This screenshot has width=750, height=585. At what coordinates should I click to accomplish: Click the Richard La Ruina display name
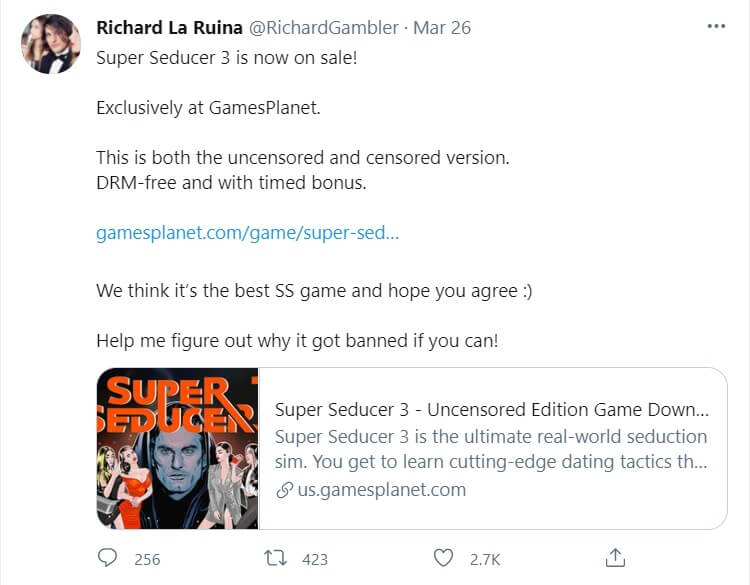[x=169, y=28]
